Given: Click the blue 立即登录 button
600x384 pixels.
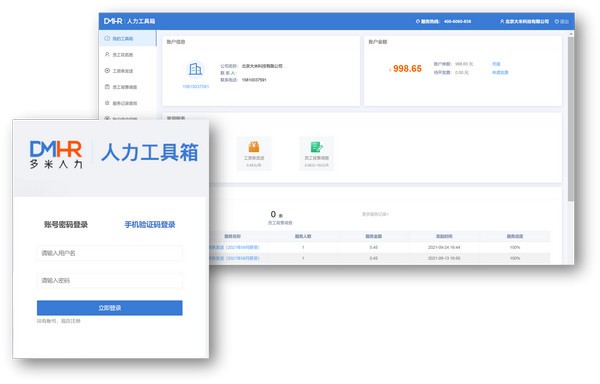Looking at the screenshot, I should (109, 308).
